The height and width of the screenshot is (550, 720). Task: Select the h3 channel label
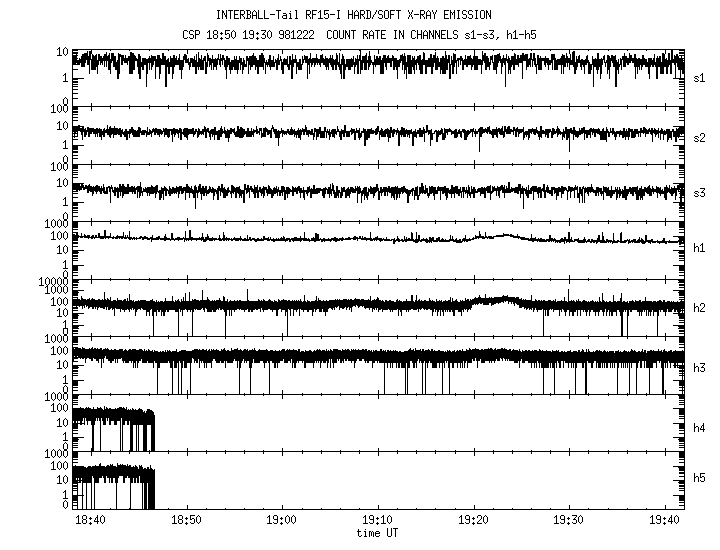click(x=700, y=368)
